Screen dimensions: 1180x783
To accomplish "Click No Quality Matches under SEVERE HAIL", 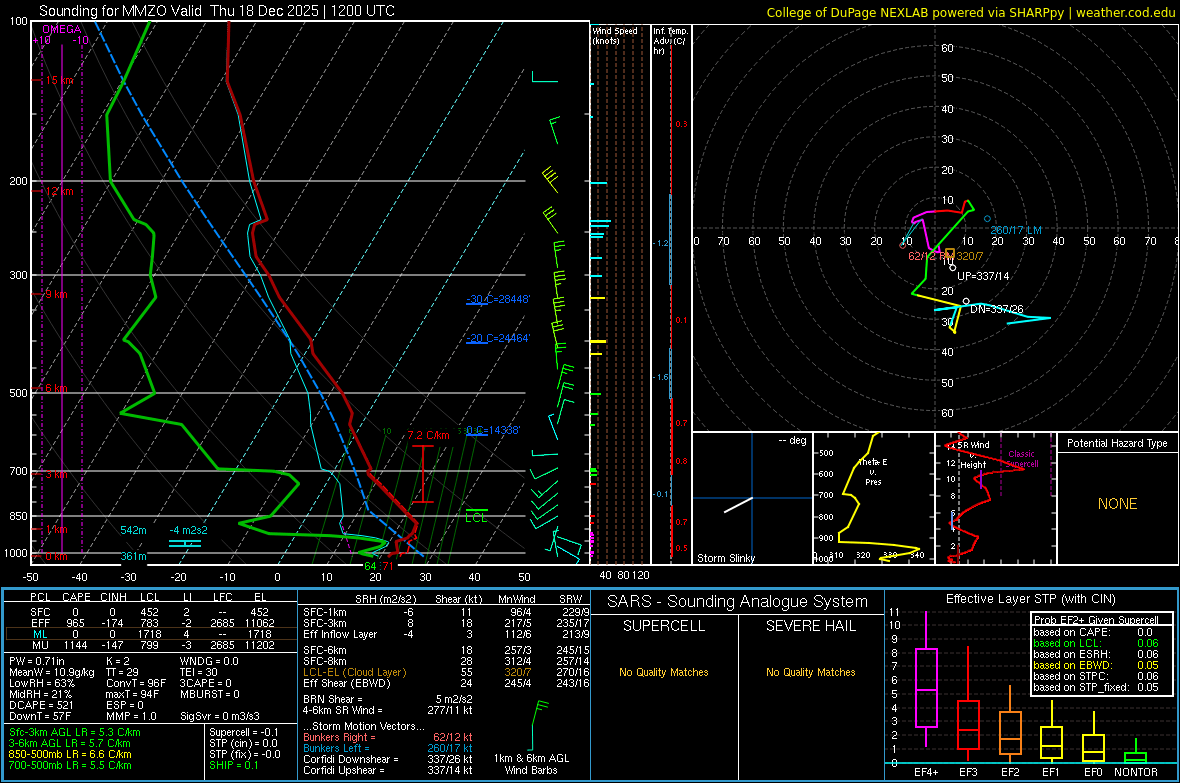I will pyautogui.click(x=810, y=672).
